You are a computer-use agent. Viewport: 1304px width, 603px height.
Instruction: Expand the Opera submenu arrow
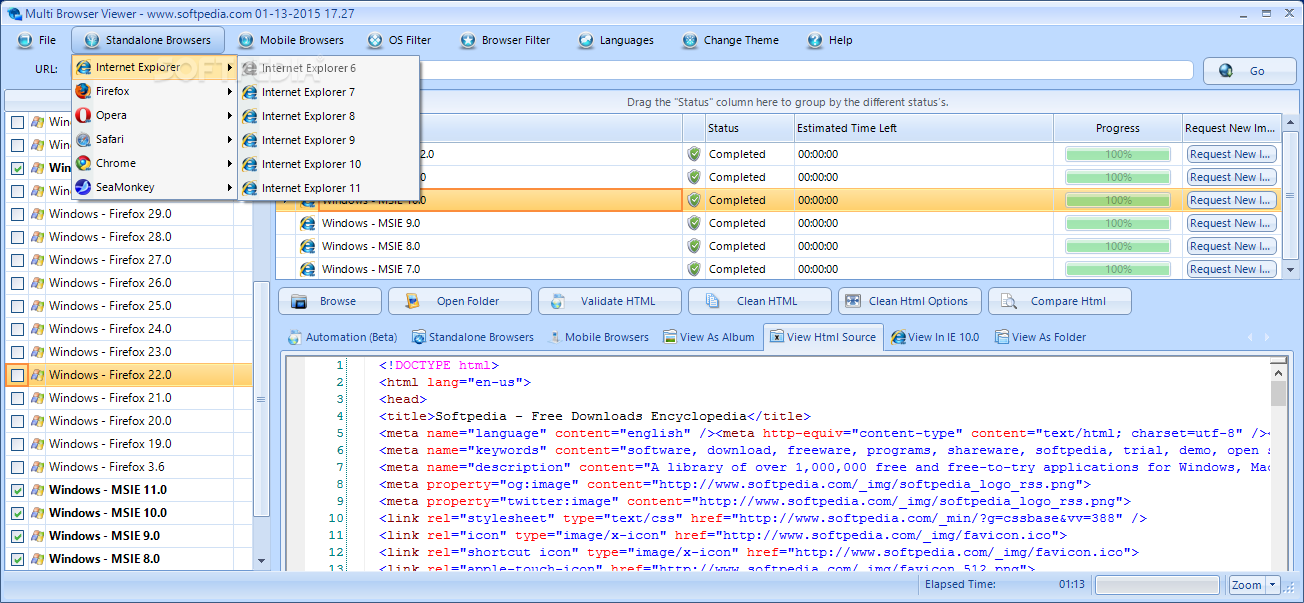tap(229, 115)
